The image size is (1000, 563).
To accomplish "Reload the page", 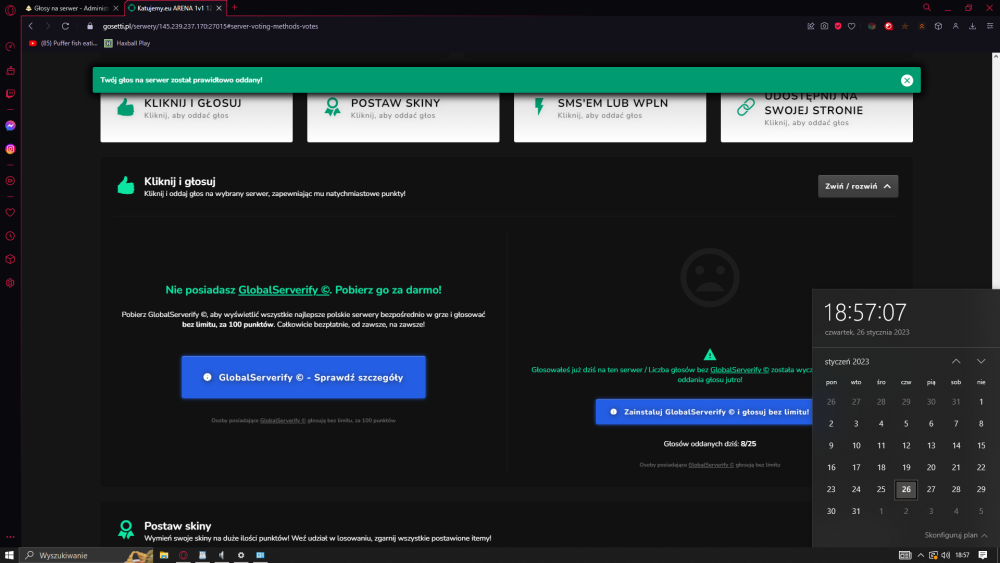I will coord(65,26).
